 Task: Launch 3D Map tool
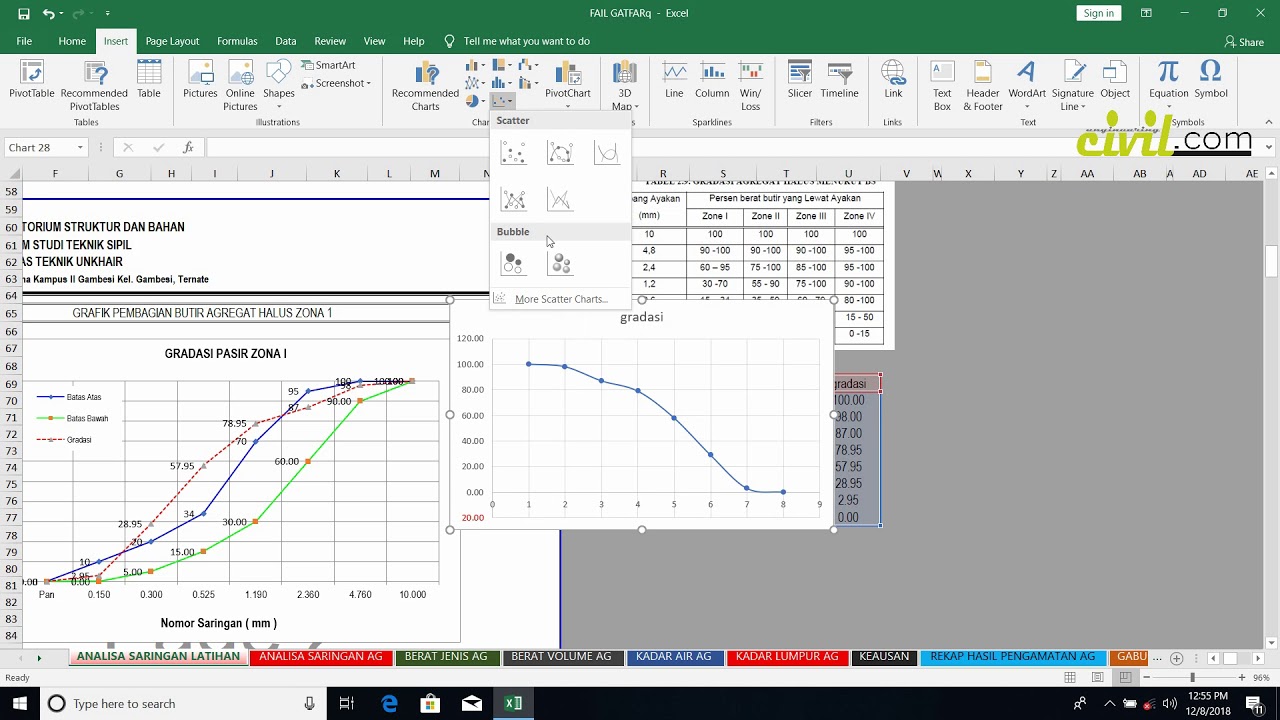pyautogui.click(x=624, y=85)
